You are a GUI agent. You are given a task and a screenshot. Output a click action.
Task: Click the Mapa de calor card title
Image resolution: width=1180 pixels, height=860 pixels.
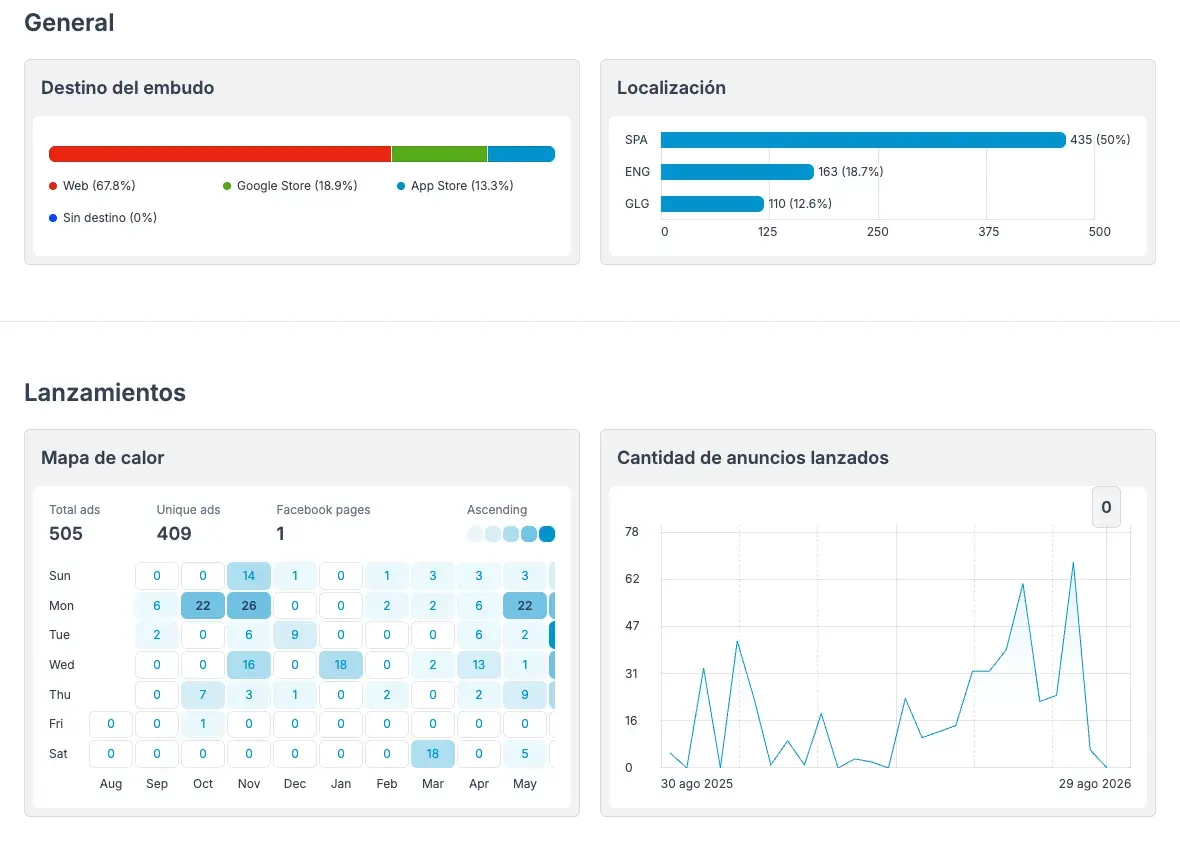[102, 458]
